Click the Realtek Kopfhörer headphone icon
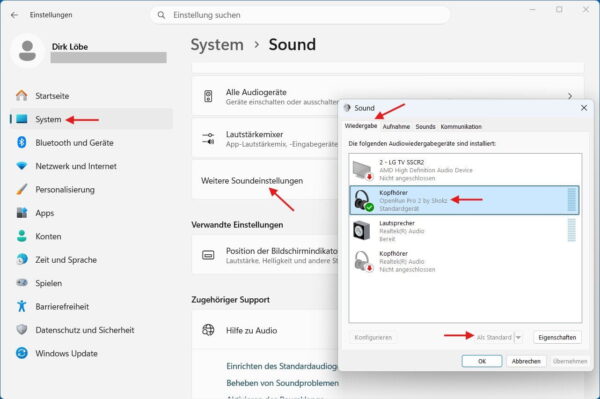This screenshot has height=399, width=600. pos(363,261)
